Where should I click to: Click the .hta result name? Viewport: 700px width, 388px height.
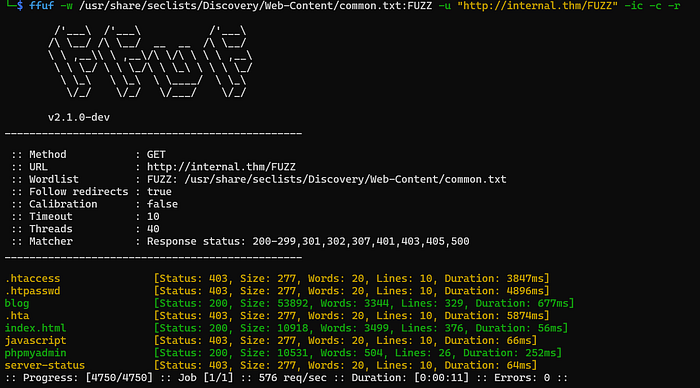pyautogui.click(x=17, y=316)
